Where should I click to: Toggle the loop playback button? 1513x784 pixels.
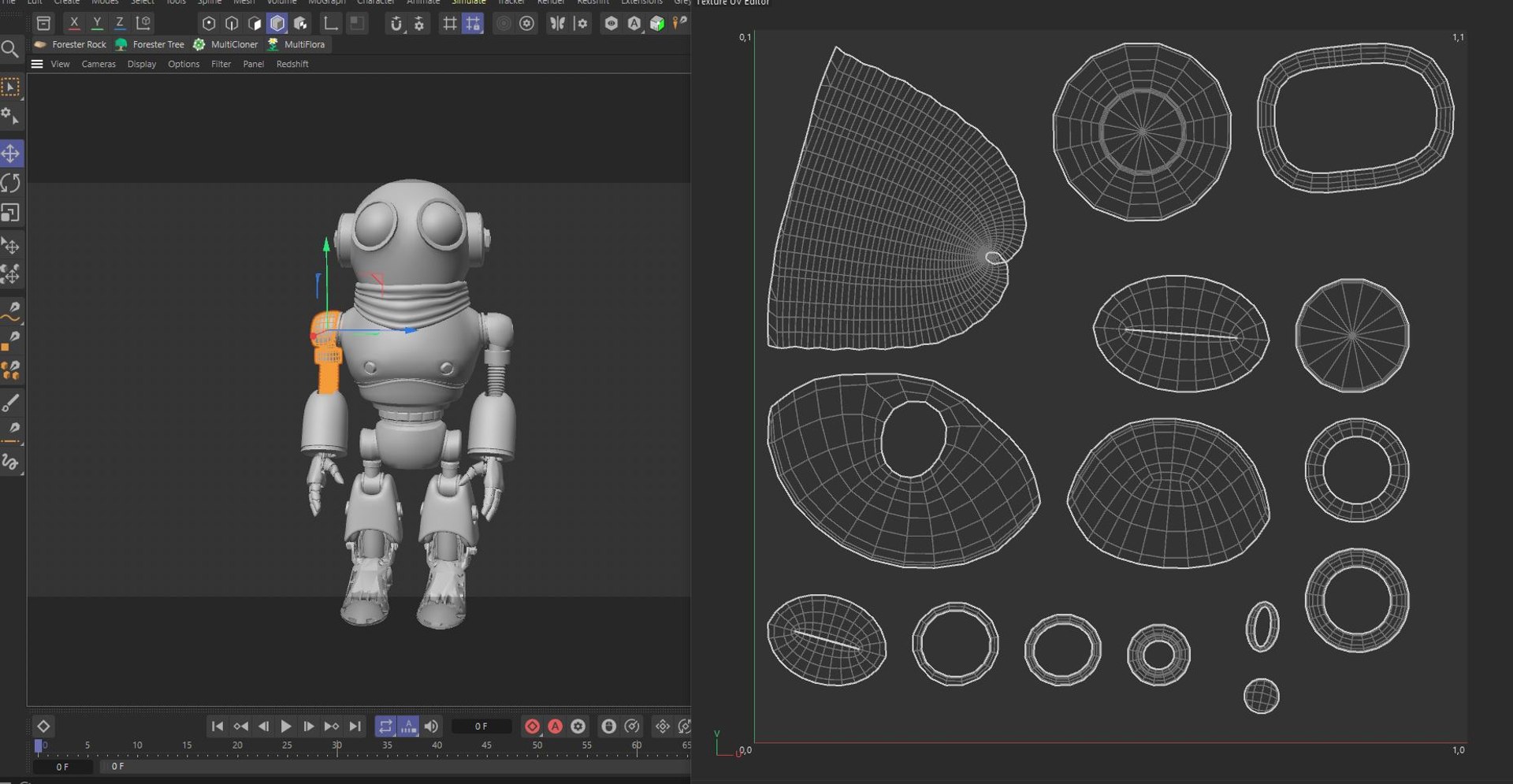pyautogui.click(x=385, y=726)
